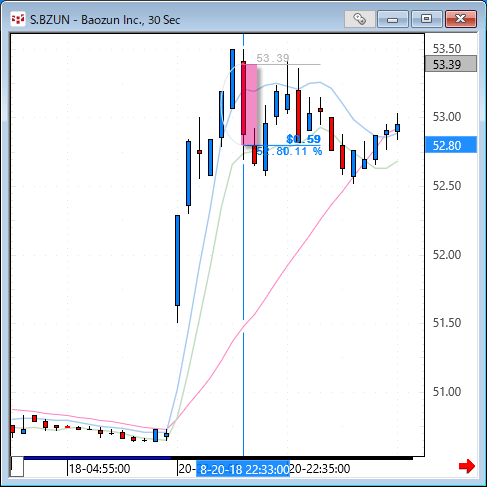Click the white box at bottom-left corner

click(17, 466)
